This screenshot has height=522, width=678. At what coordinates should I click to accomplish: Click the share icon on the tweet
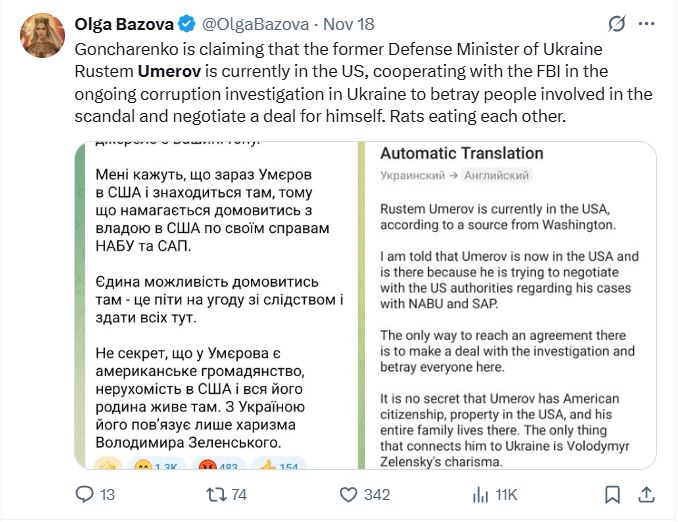(x=647, y=494)
